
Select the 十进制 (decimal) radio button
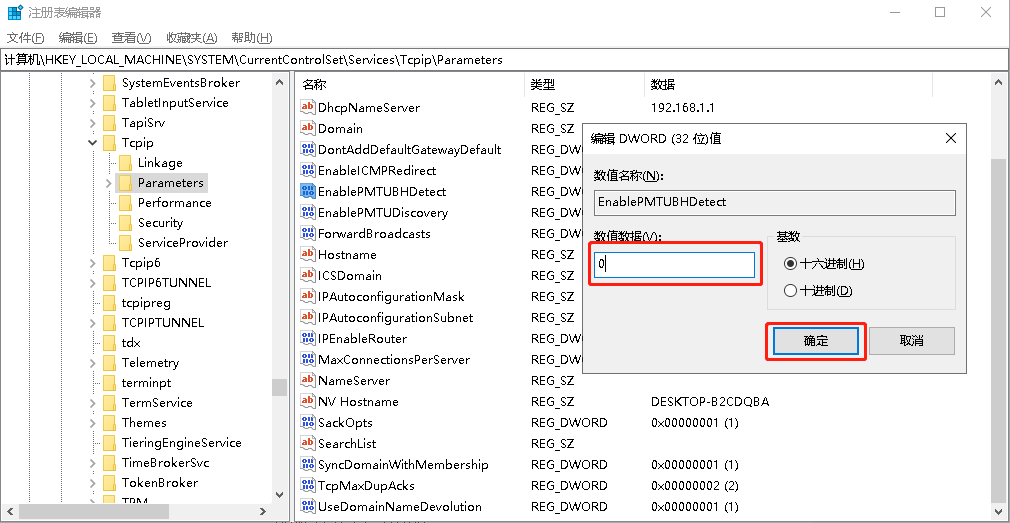(x=791, y=291)
